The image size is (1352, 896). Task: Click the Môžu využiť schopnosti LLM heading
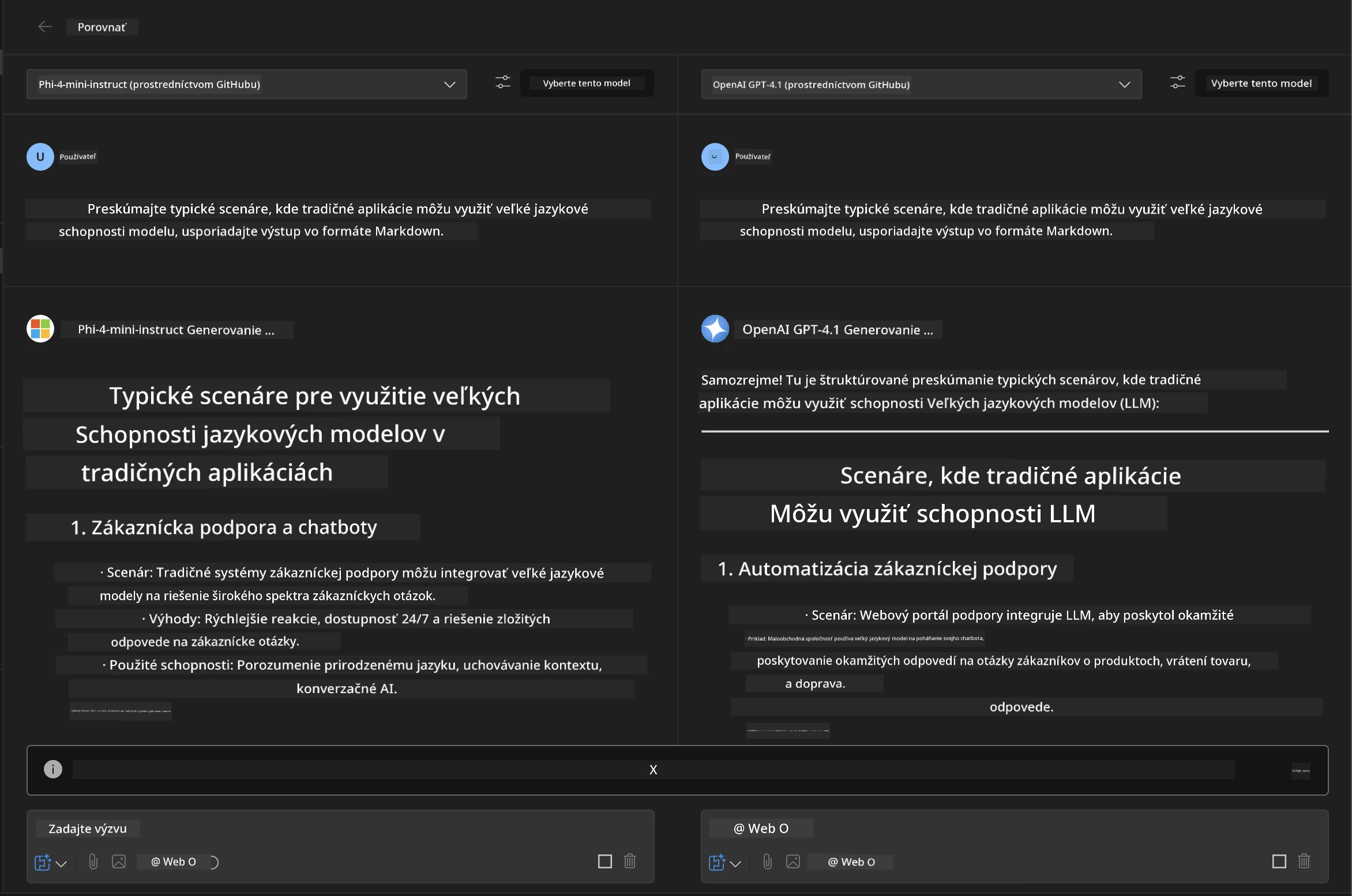[x=933, y=514]
